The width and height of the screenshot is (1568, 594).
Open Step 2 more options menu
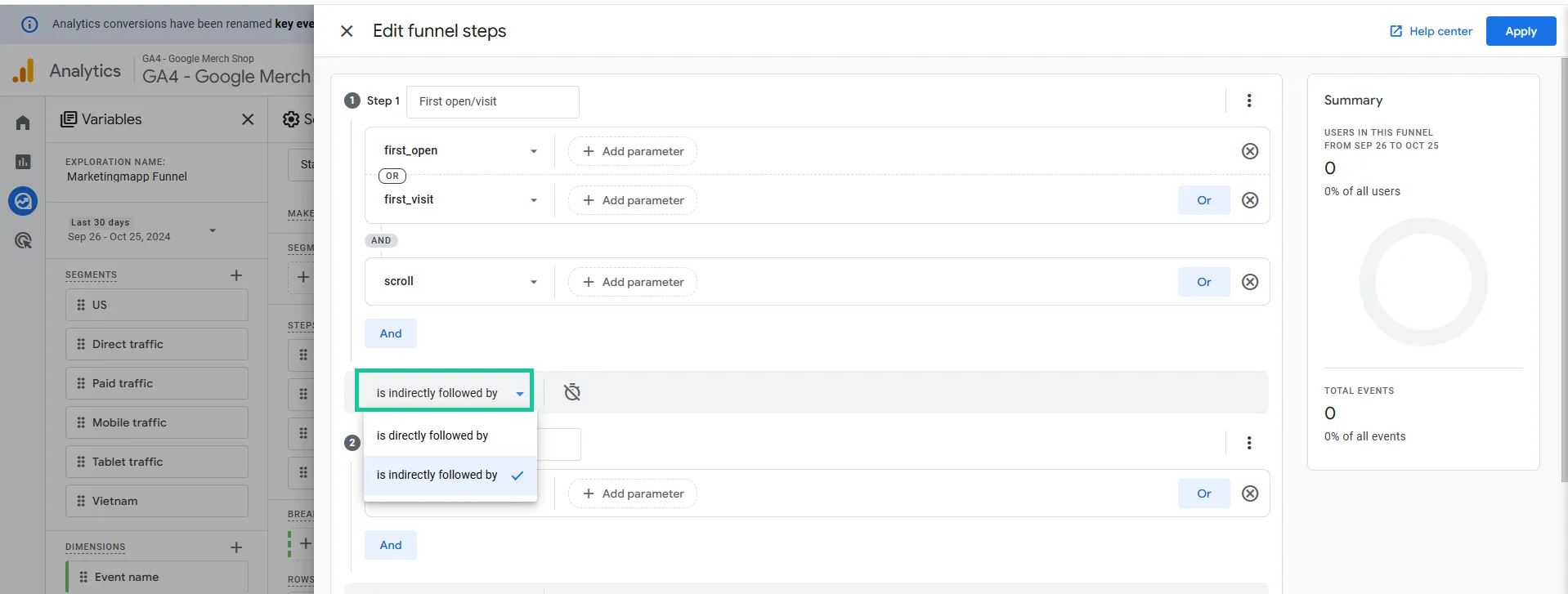coord(1248,443)
